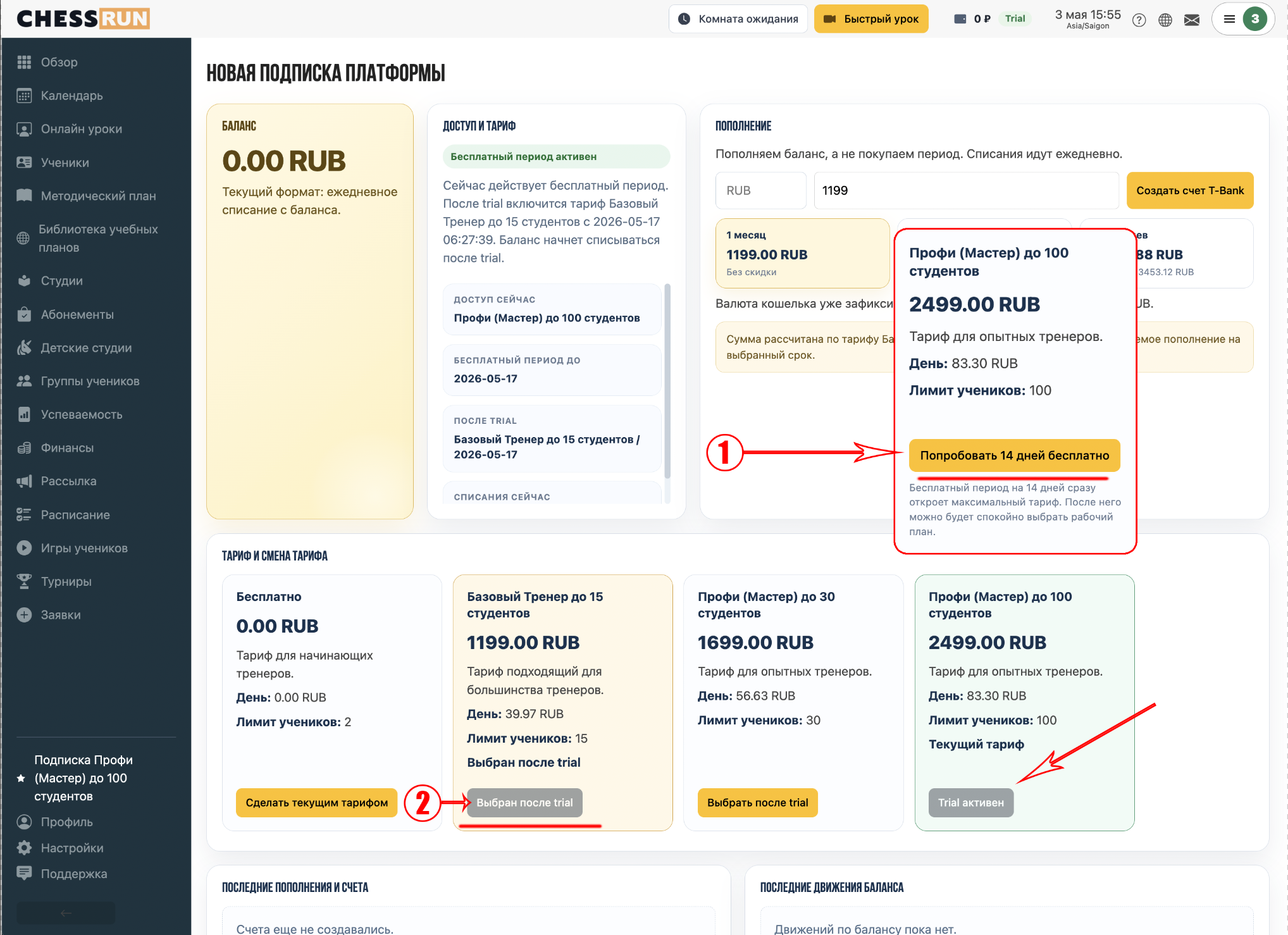Click Выбрать после trial for 30 students plan

click(x=757, y=803)
